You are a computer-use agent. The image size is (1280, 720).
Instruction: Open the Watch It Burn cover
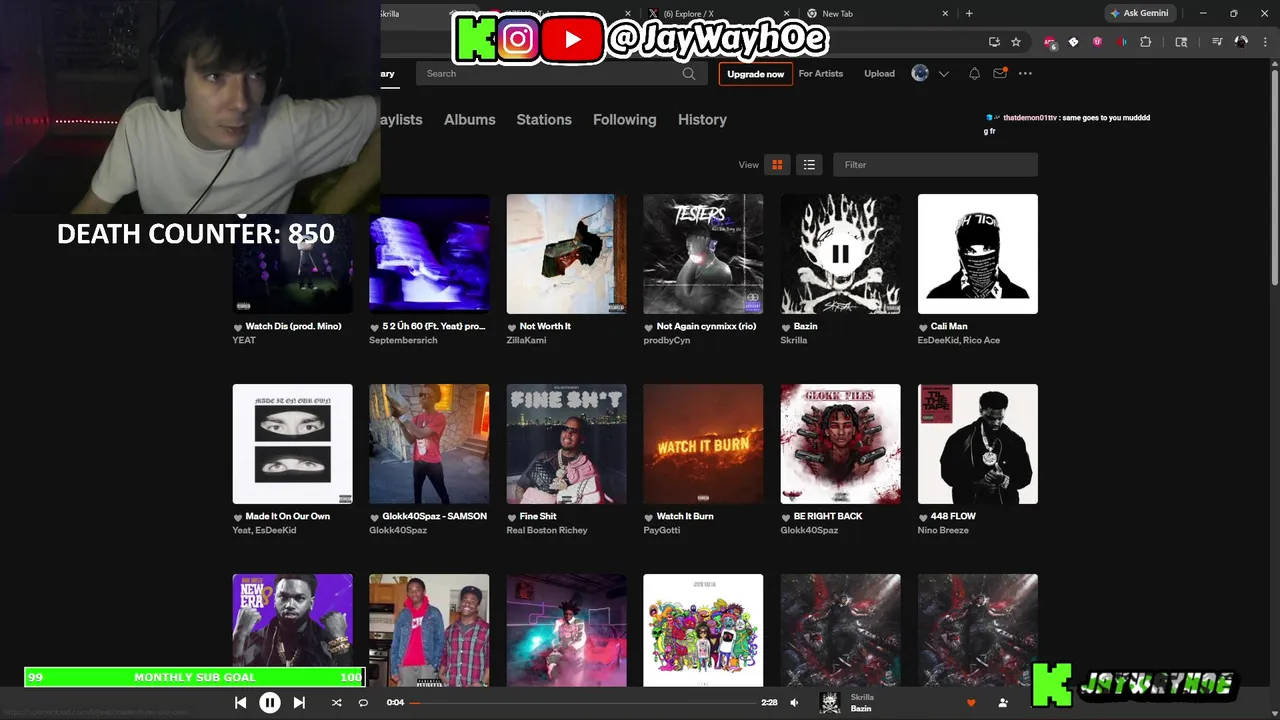[703, 444]
